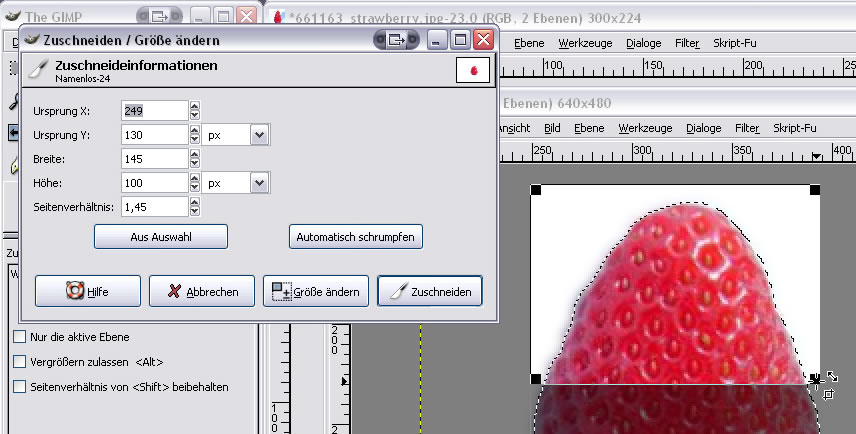This screenshot has height=434, width=856.
Task: Click the roll-up icon in Zuschneiden dialog title bar
Action: (x=397, y=40)
